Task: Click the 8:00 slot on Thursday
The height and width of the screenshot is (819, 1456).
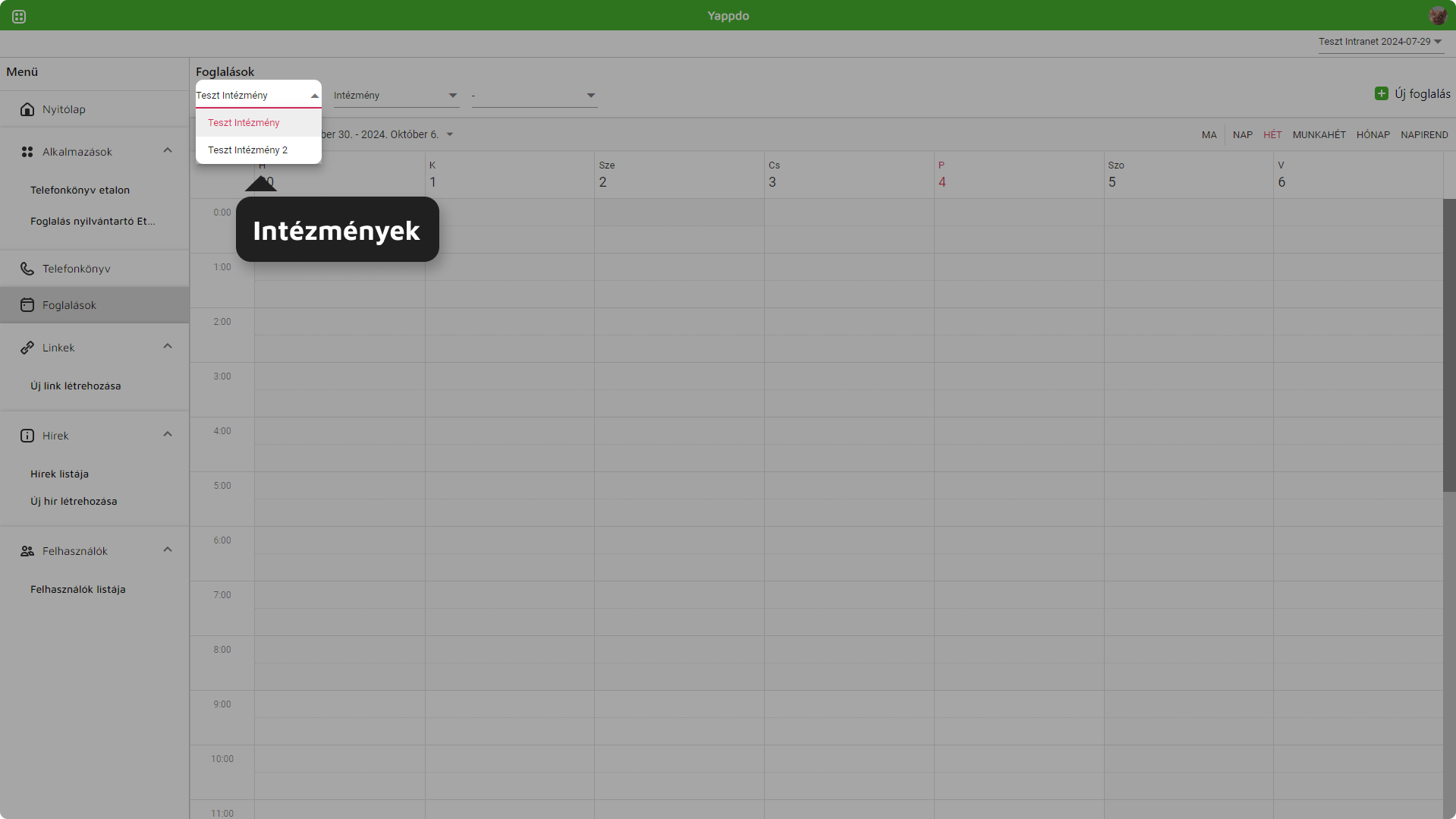Action: click(849, 650)
